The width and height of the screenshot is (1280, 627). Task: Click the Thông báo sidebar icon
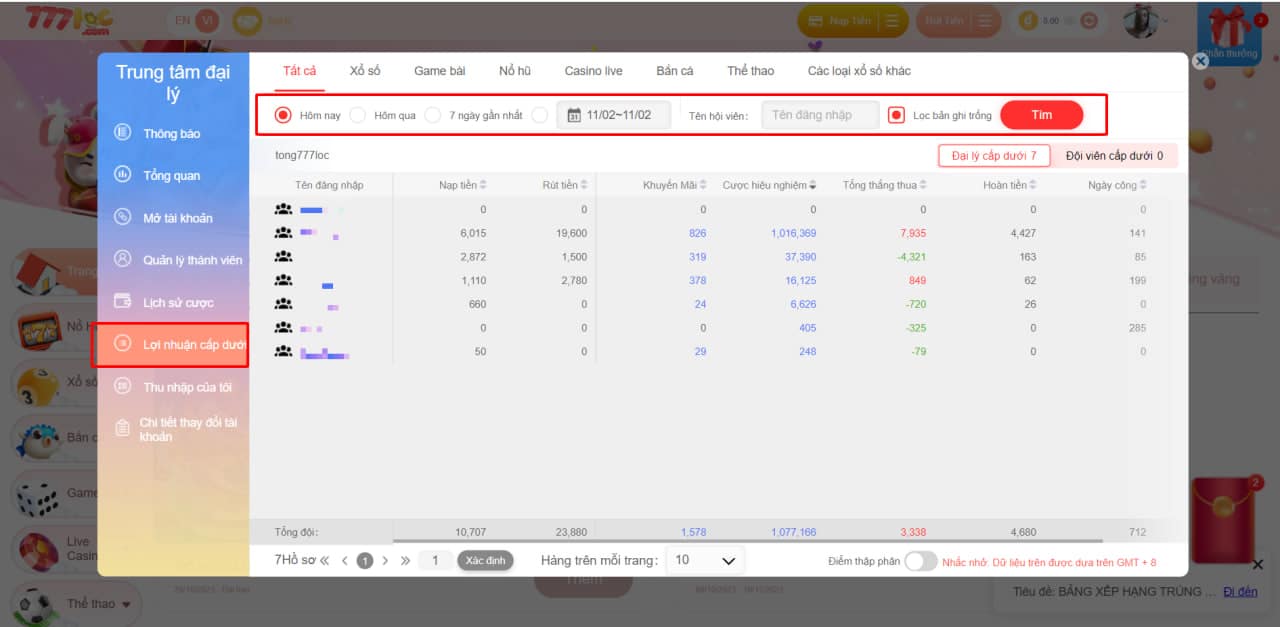pos(123,133)
